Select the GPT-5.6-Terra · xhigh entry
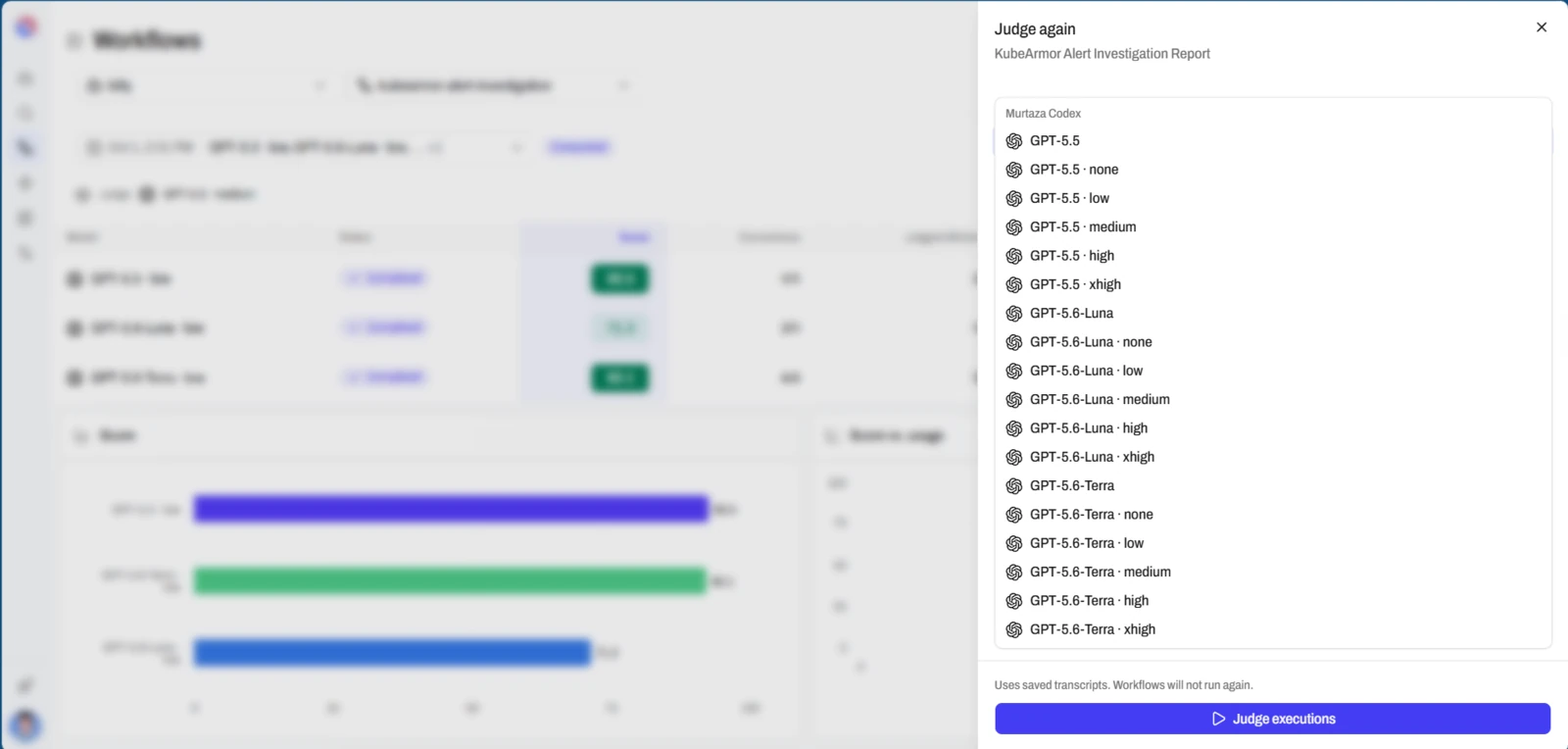 coord(1273,629)
